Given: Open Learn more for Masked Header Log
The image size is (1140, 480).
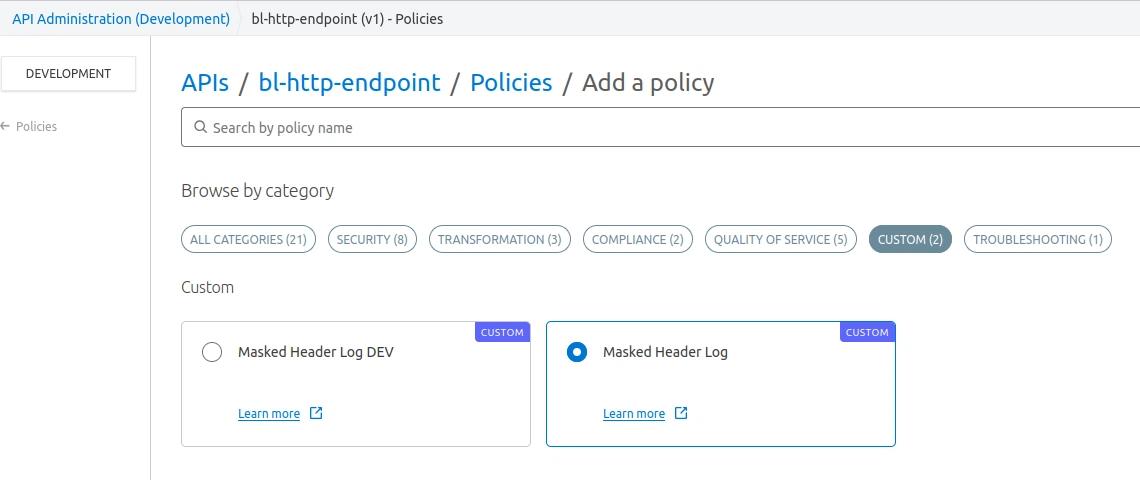Looking at the screenshot, I should tap(634, 414).
